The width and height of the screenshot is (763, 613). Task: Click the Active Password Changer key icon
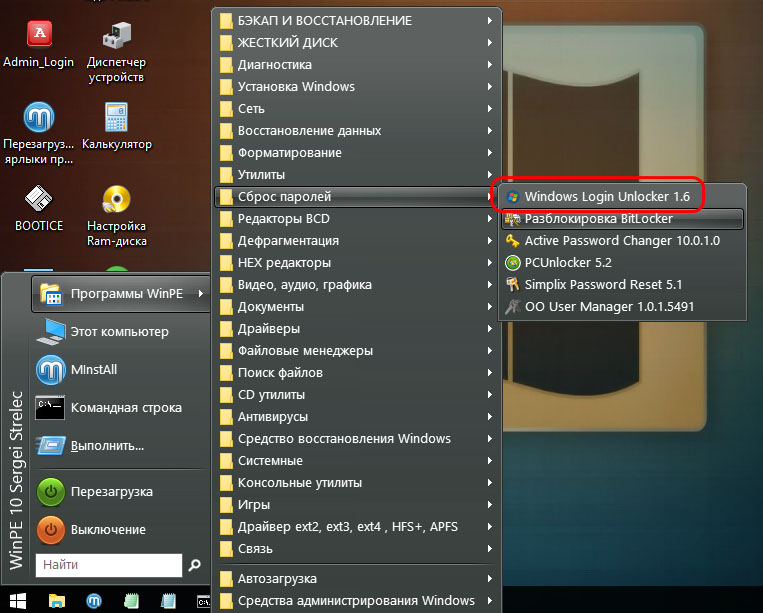coord(512,241)
